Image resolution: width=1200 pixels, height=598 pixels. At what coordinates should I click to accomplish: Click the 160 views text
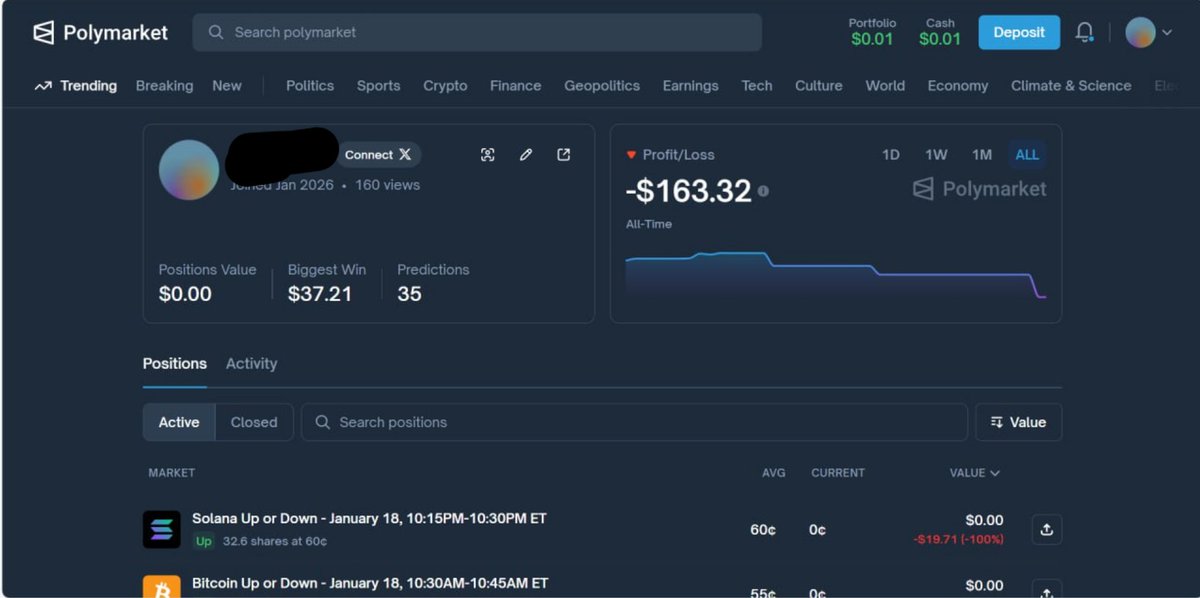[x=388, y=185]
